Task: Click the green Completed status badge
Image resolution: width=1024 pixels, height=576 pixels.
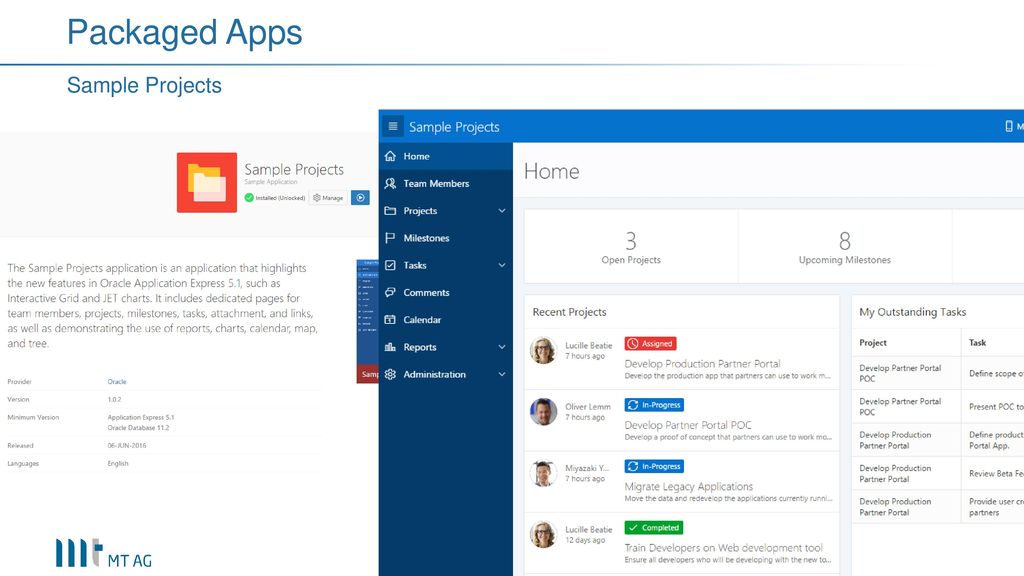Action: click(654, 528)
